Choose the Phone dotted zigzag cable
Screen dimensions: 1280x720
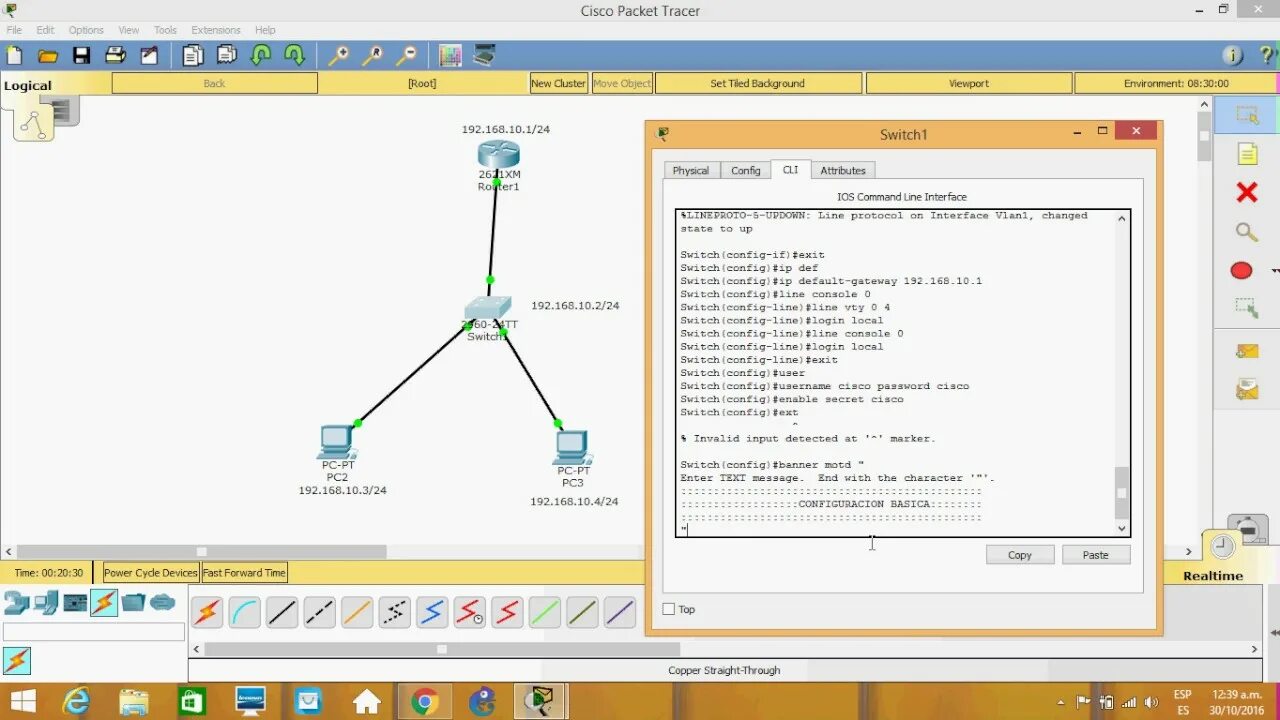pos(395,612)
